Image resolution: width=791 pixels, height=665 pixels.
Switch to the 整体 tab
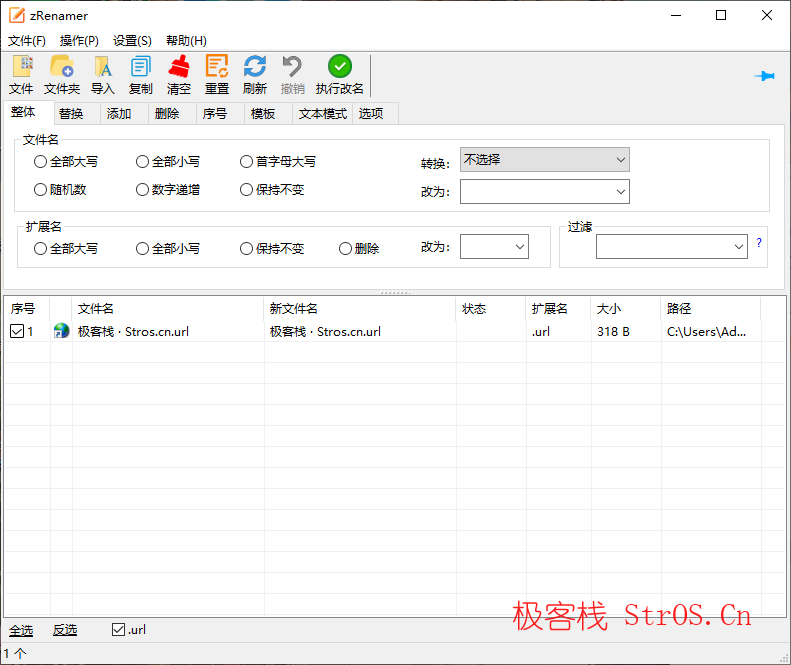pyautogui.click(x=29, y=112)
